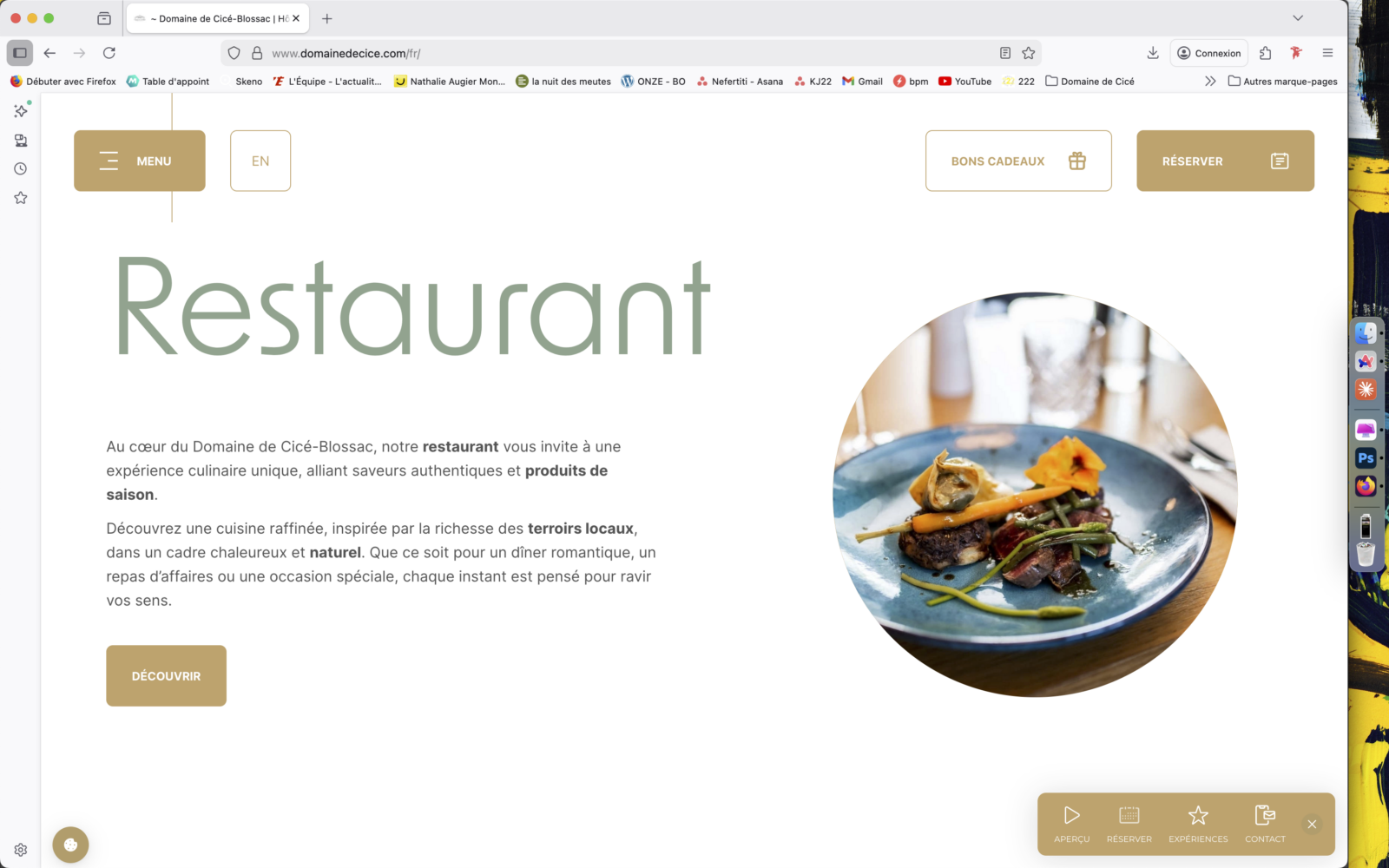The width and height of the screenshot is (1389, 868).
Task: Play the APERÇU preview in floating bar
Action: point(1072,824)
